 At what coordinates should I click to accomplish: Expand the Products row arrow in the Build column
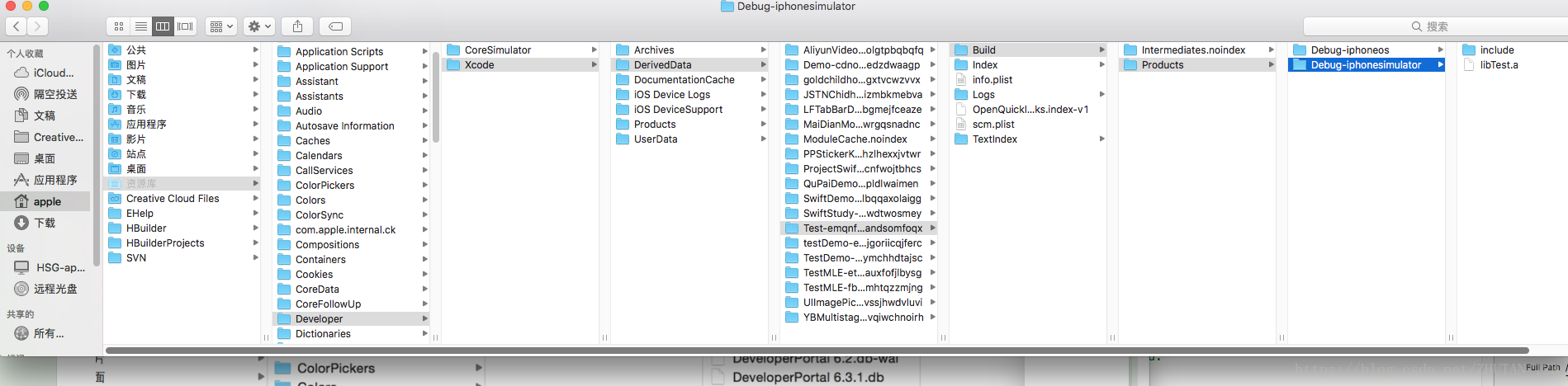pyautogui.click(x=1271, y=64)
